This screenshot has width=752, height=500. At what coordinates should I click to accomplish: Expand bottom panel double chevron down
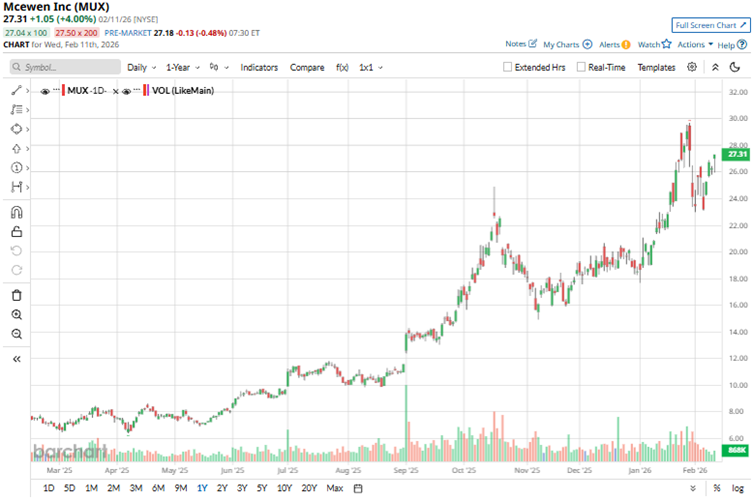(693, 488)
